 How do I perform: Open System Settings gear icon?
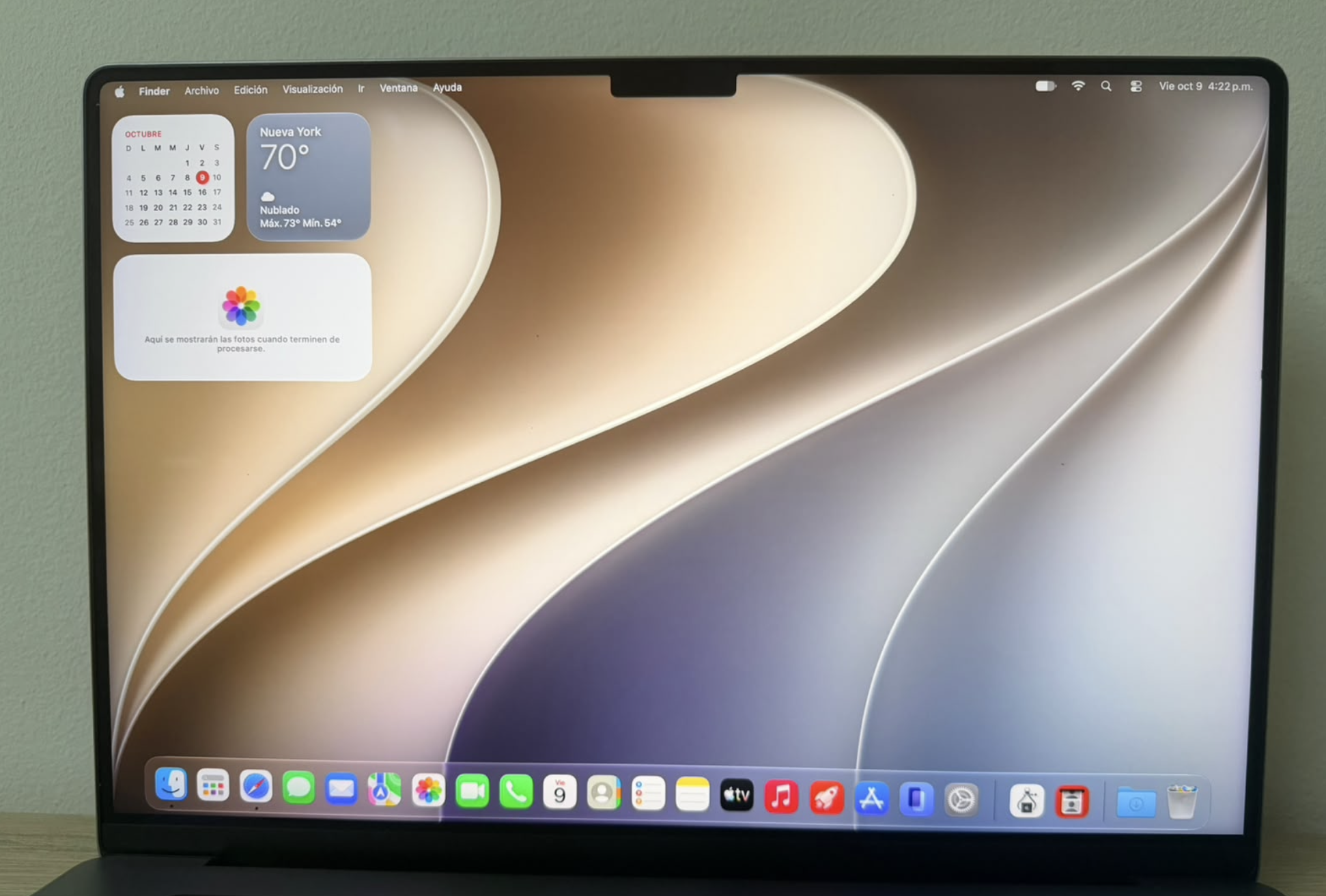click(x=961, y=800)
